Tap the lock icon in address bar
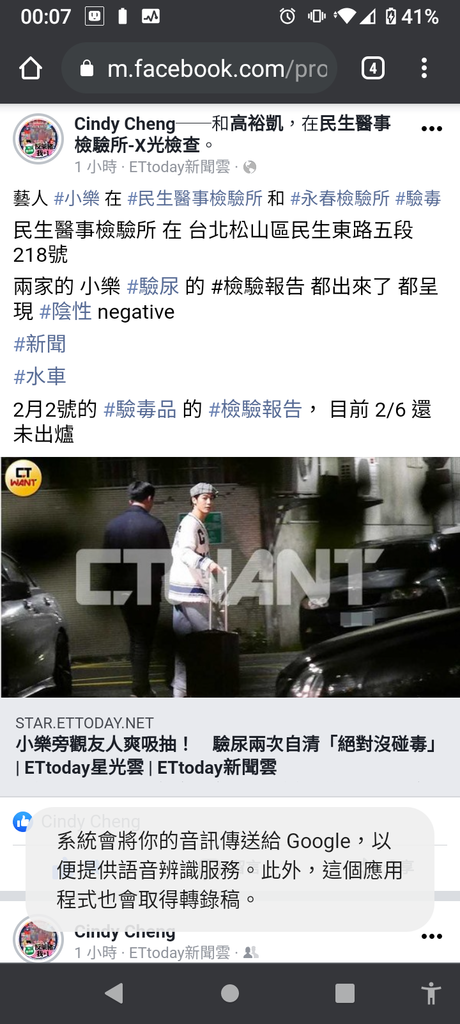460x1024 pixels. (87, 69)
